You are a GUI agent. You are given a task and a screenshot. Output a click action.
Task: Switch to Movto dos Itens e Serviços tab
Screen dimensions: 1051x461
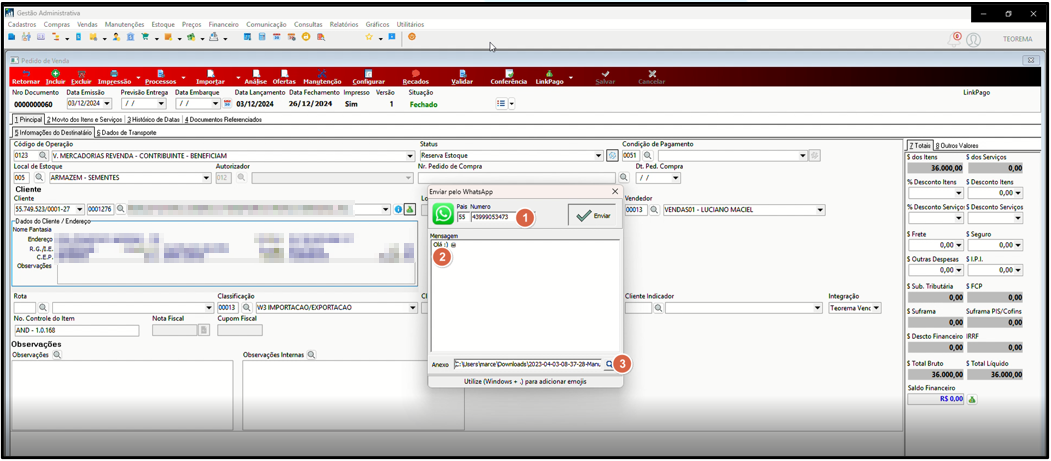[x=84, y=119]
